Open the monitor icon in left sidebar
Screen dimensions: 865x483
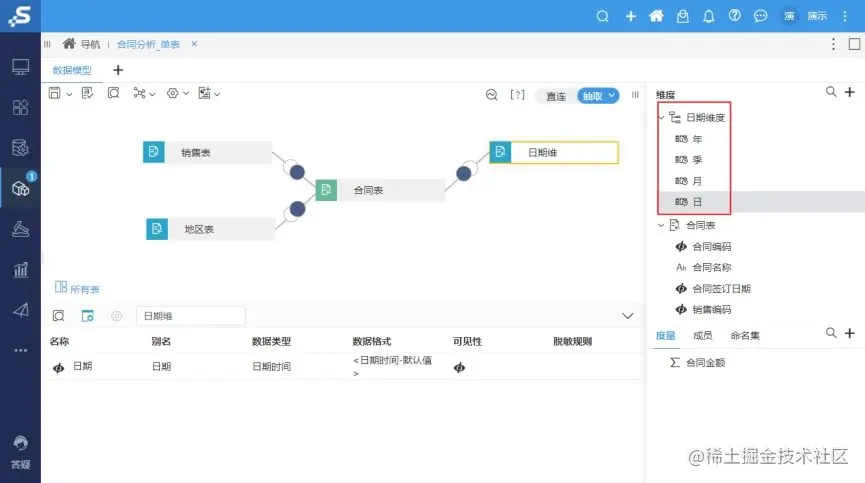pos(20,67)
